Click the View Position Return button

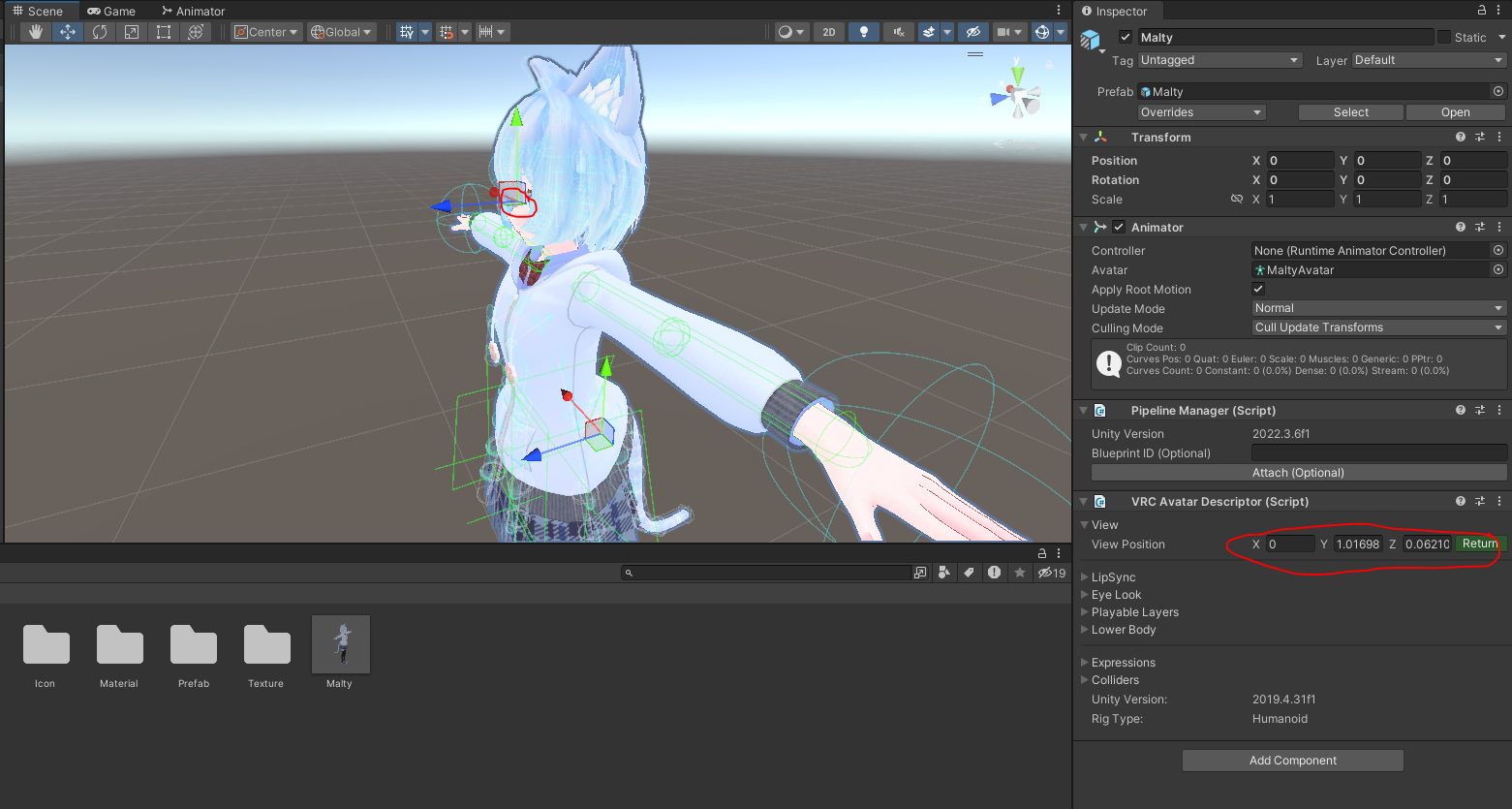point(1479,544)
